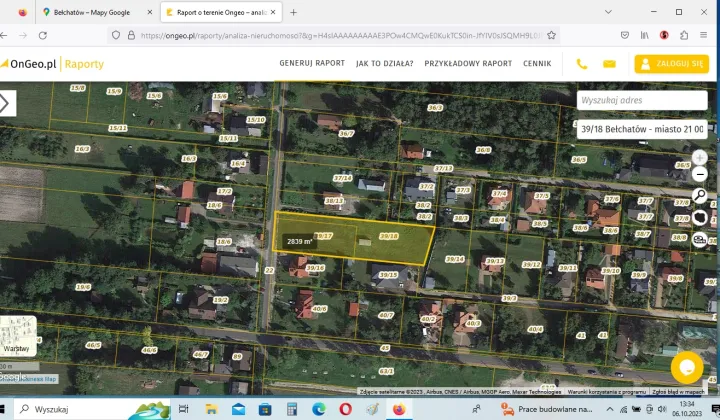Image resolution: width=720 pixels, height=420 pixels.
Task: Open File Explorer from the taskbar
Action: (211, 409)
